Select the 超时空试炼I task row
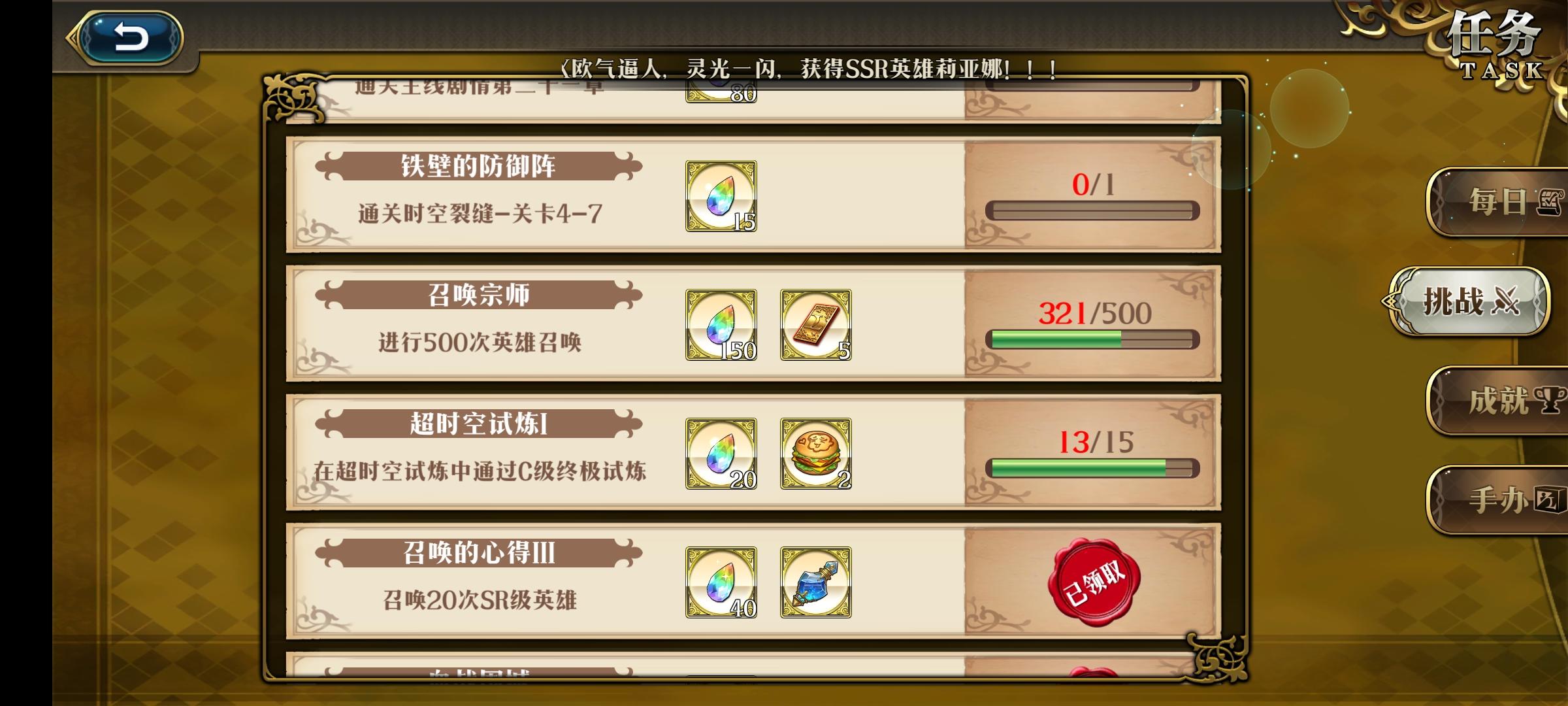 753,452
